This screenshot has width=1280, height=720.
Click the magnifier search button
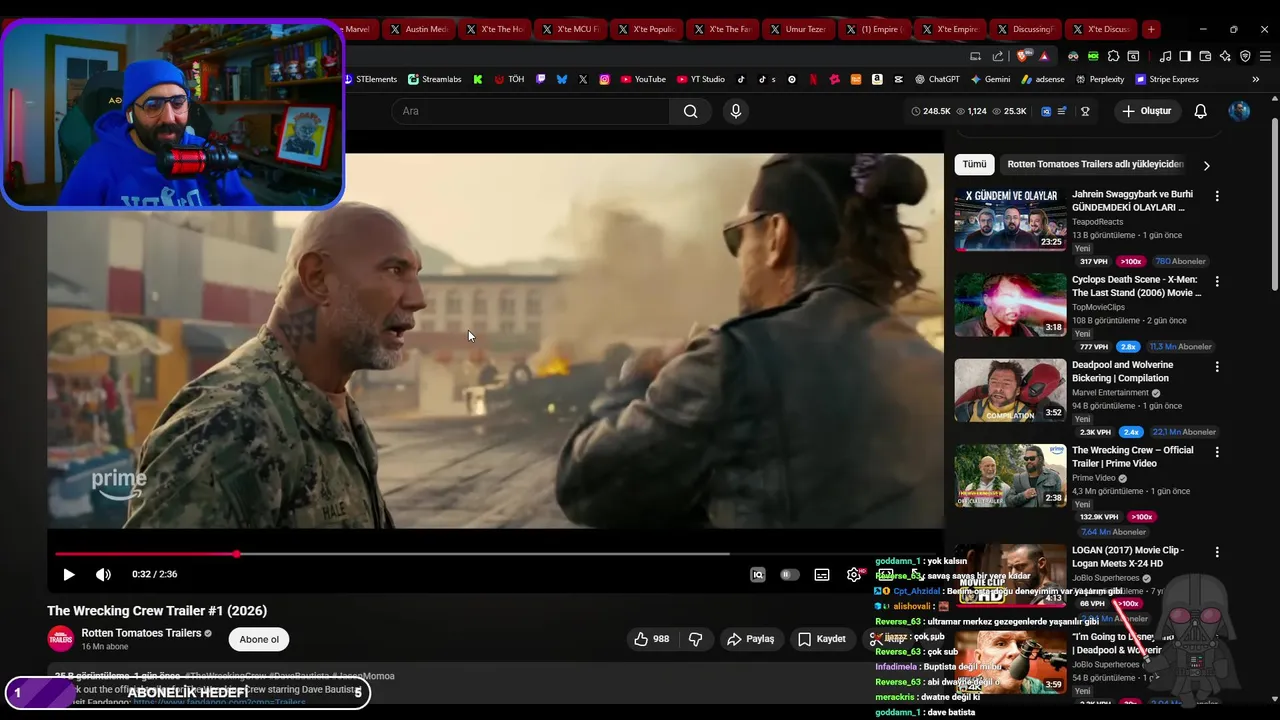coord(690,111)
